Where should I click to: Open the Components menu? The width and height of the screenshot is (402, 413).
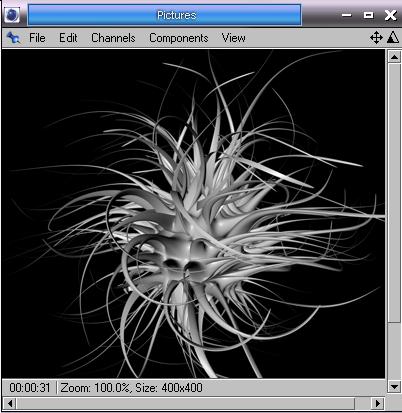coord(178,38)
